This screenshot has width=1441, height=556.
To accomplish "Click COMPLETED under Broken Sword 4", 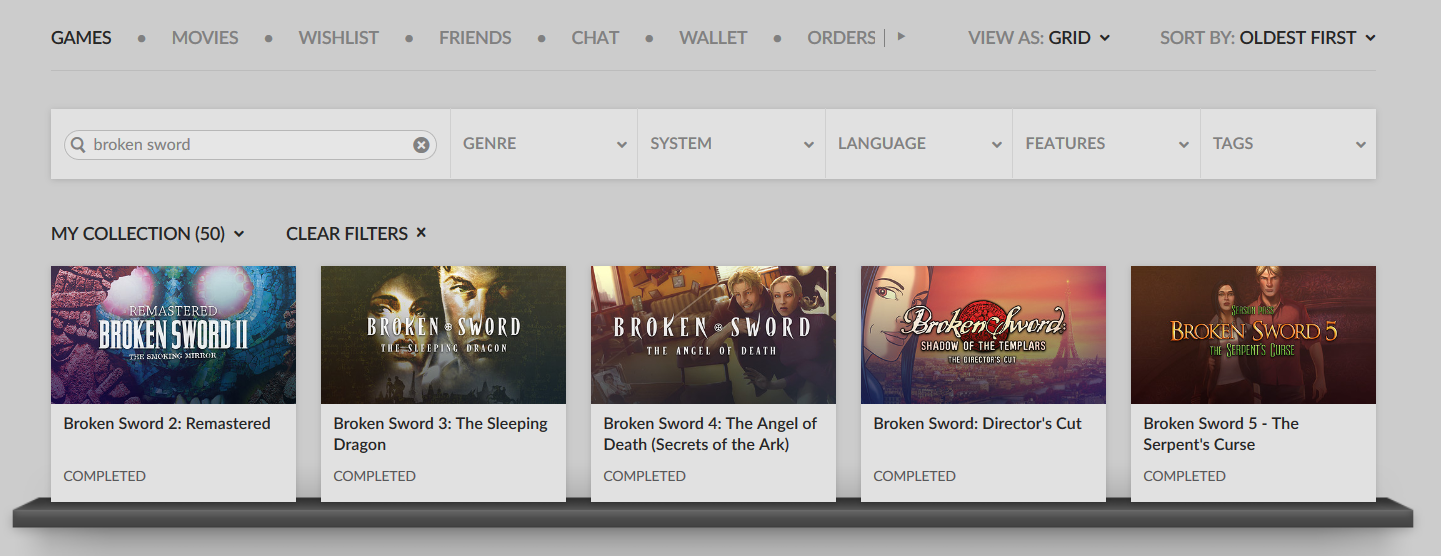I will pos(645,476).
